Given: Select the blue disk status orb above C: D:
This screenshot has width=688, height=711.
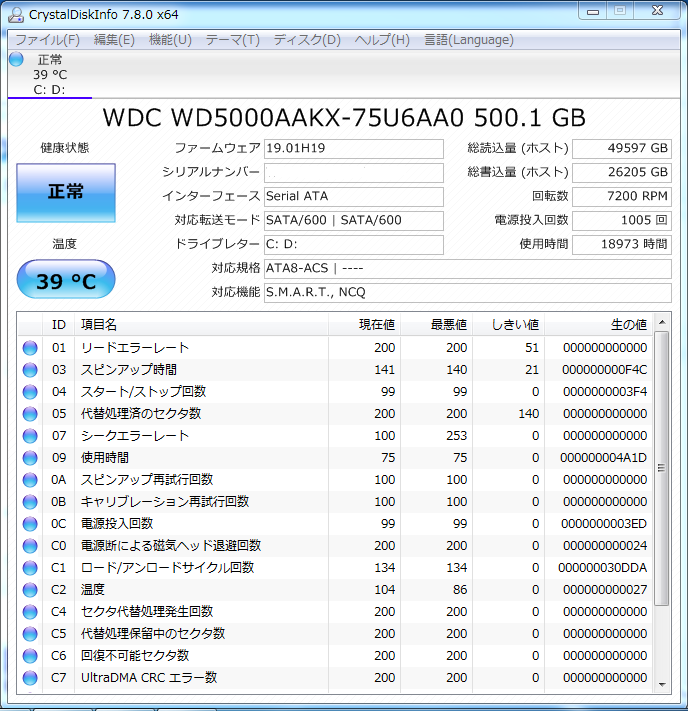Looking at the screenshot, I should click(16, 59).
